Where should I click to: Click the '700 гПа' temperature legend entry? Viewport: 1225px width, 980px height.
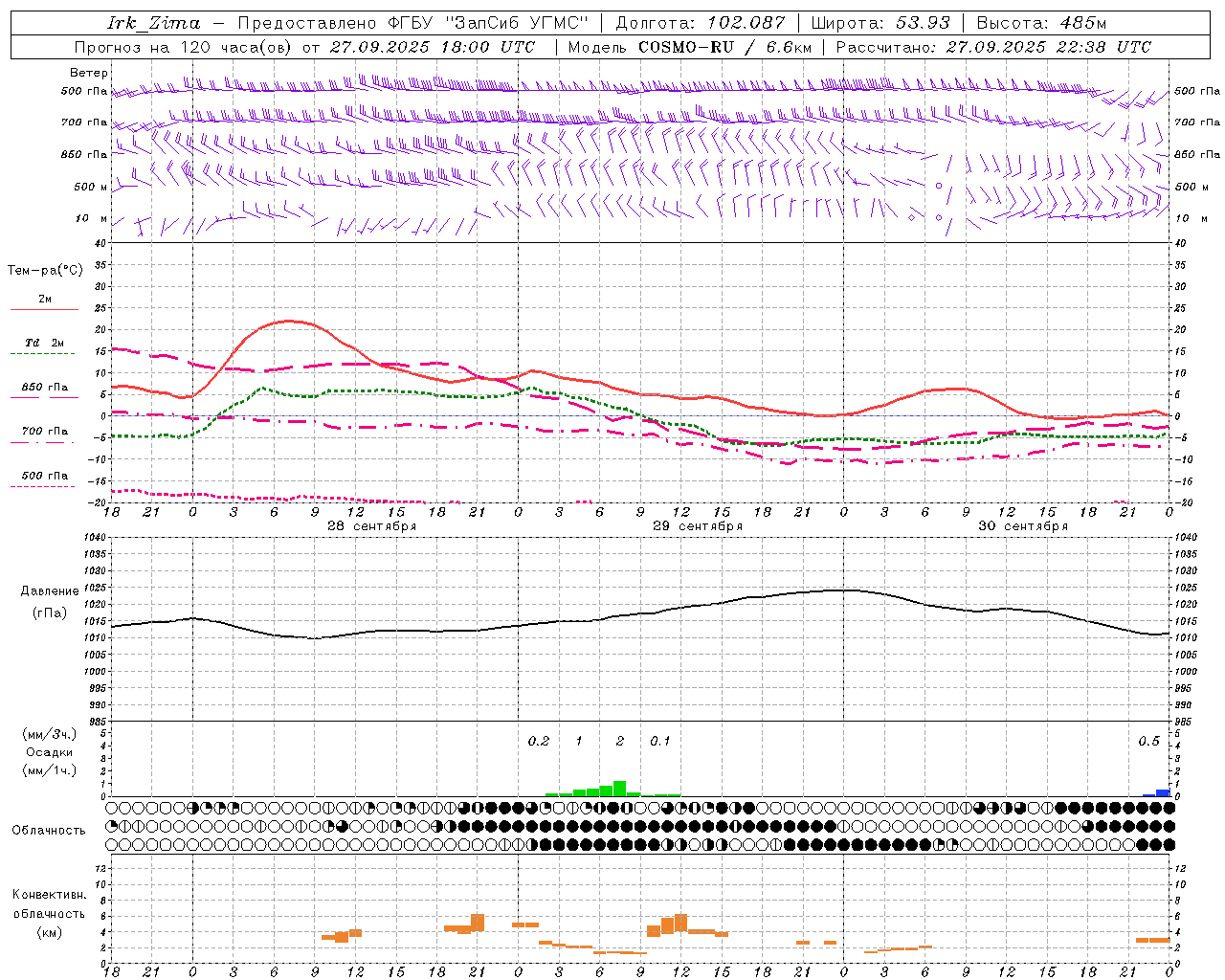45,431
